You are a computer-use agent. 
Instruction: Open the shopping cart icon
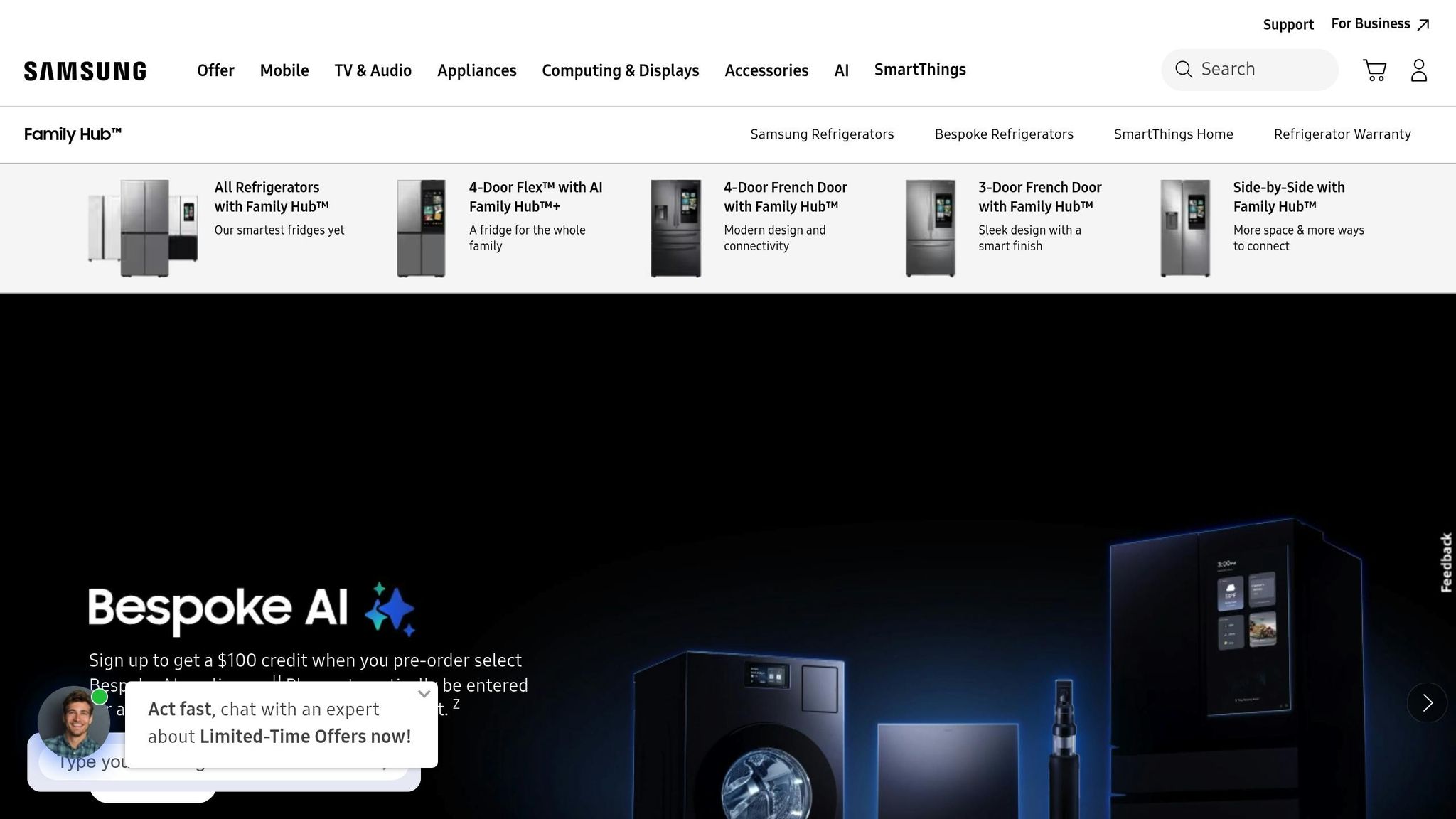pyautogui.click(x=1375, y=70)
